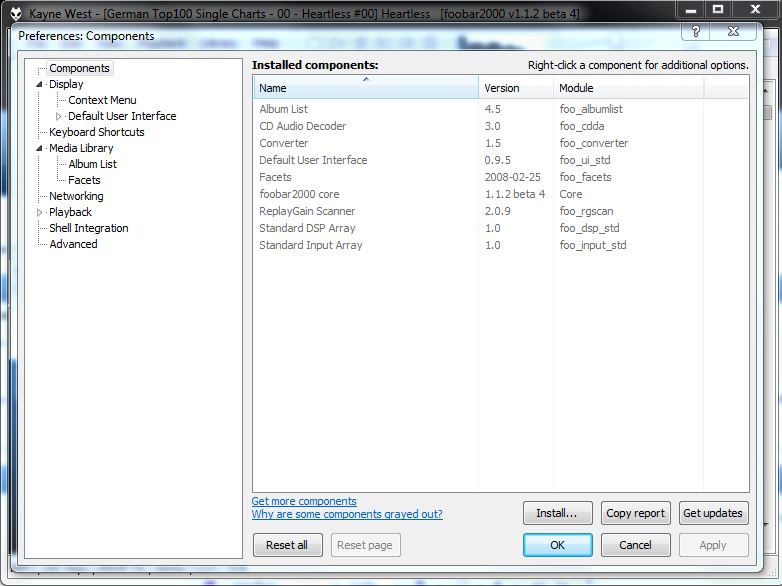Follow the Get more components link

coord(304,501)
